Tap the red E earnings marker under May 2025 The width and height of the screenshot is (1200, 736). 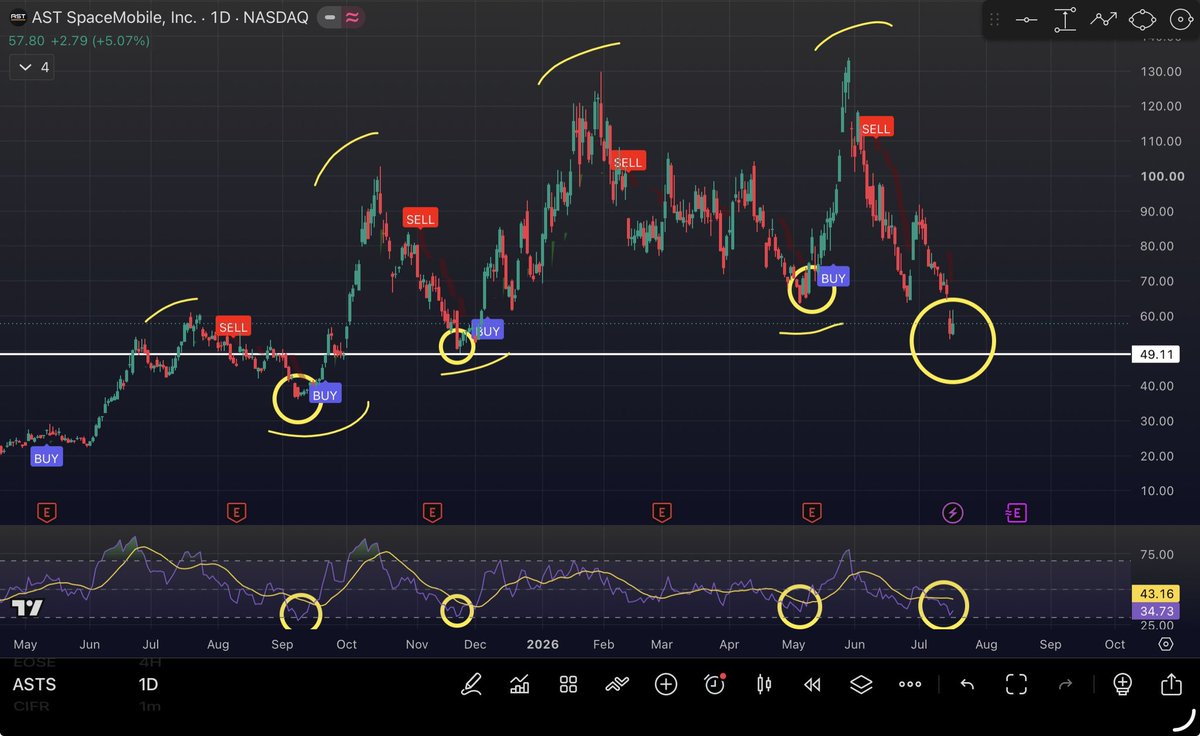[46, 513]
